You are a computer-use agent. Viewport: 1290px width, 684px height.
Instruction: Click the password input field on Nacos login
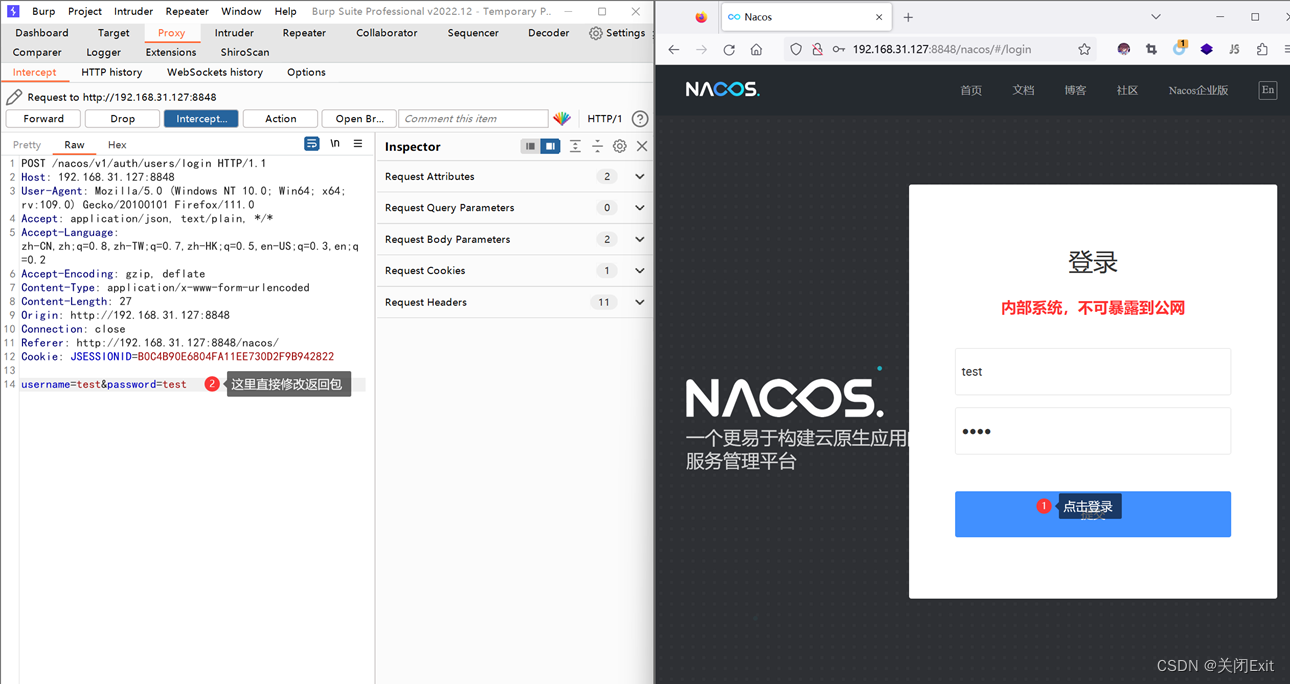(1092, 430)
